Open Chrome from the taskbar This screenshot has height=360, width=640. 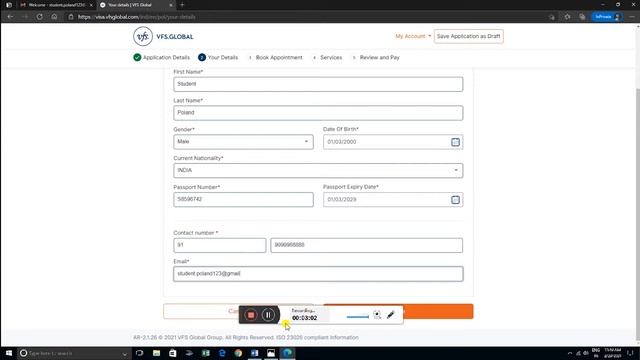click(x=238, y=353)
